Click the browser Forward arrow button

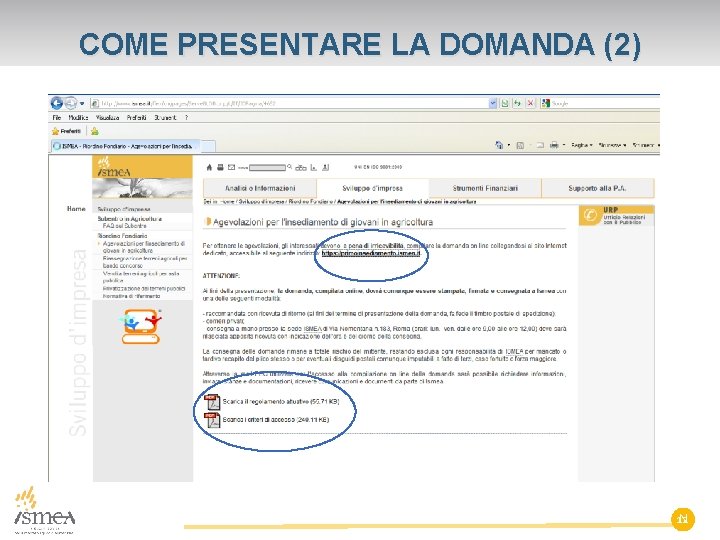[x=70, y=103]
